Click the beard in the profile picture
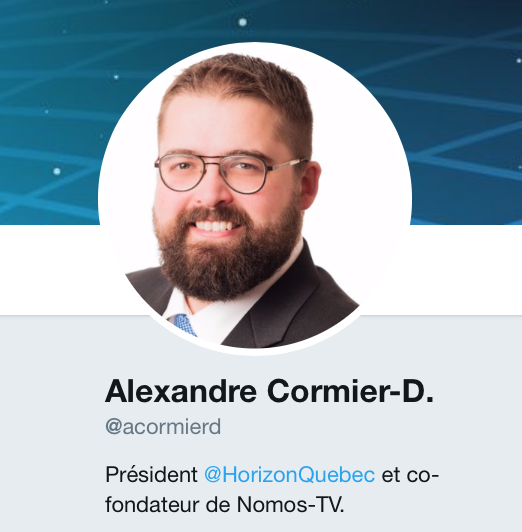Viewport: 522px width, 532px height. (x=227, y=261)
